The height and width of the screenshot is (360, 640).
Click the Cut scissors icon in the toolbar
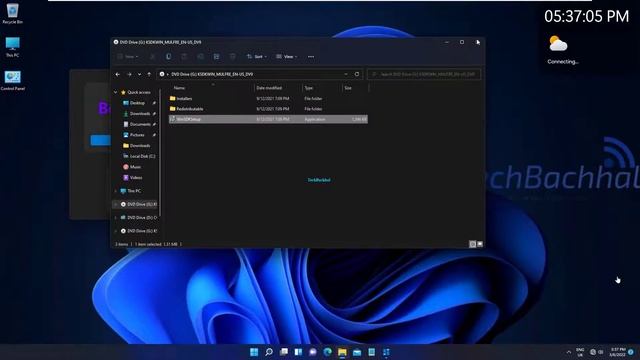point(152,57)
